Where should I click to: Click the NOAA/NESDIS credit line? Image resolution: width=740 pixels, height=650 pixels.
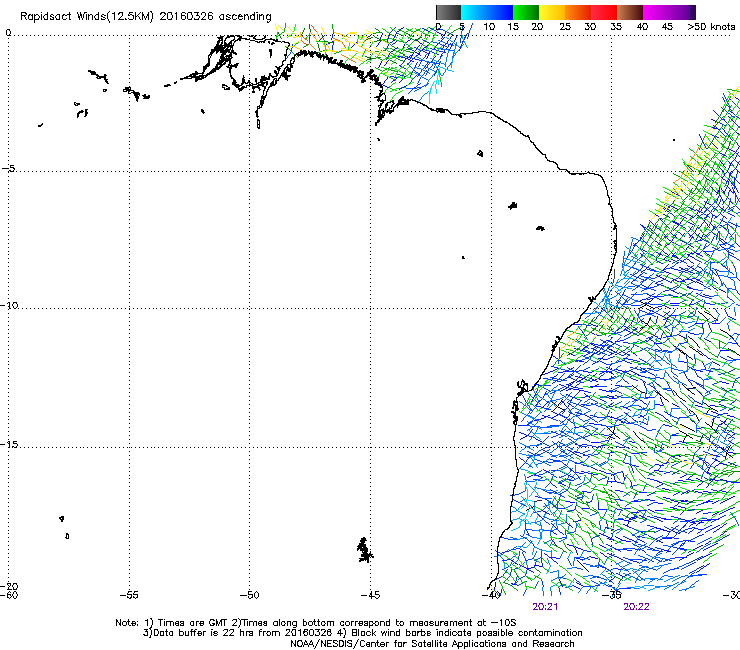[x=432, y=643]
